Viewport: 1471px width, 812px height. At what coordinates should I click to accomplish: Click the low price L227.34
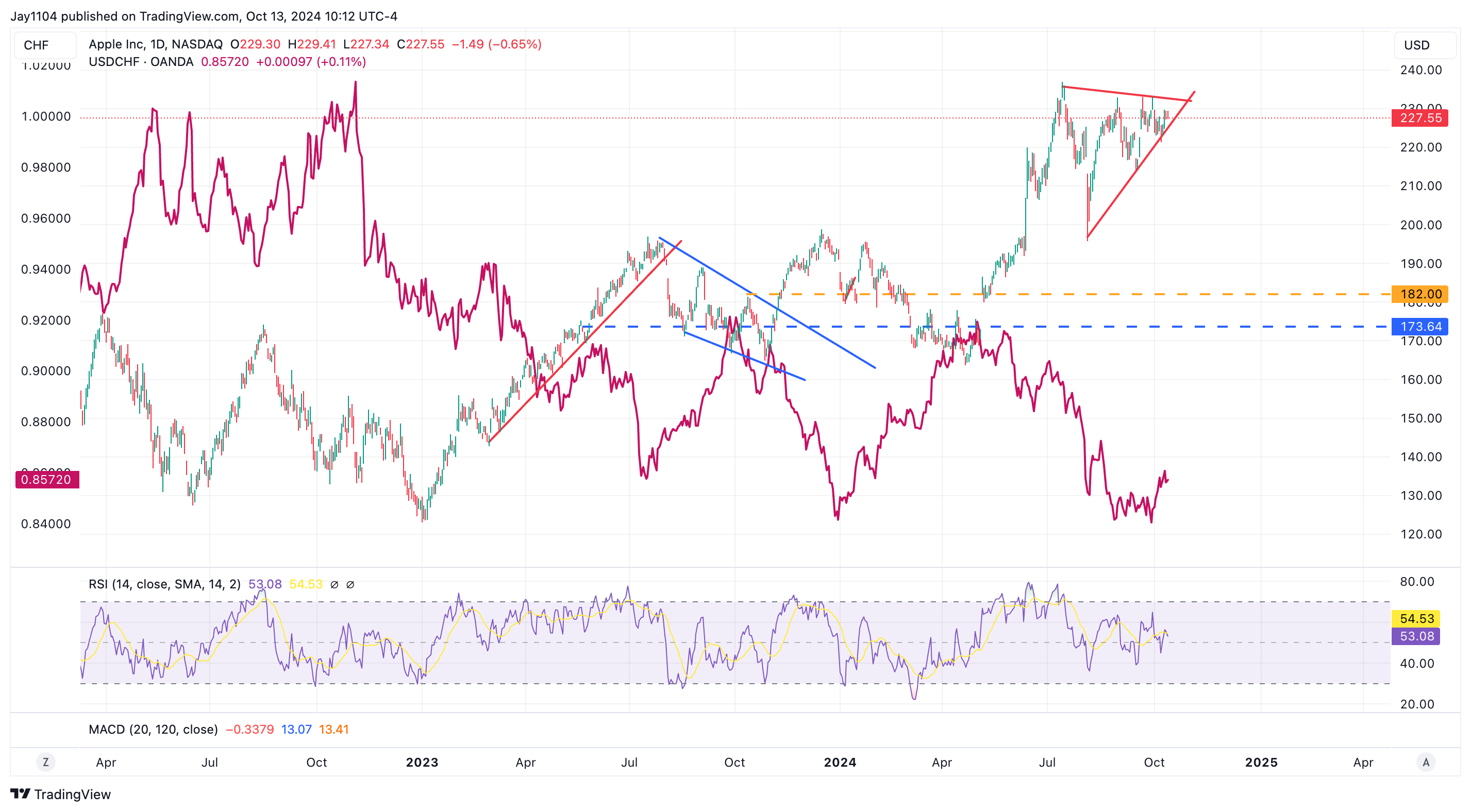(366, 44)
